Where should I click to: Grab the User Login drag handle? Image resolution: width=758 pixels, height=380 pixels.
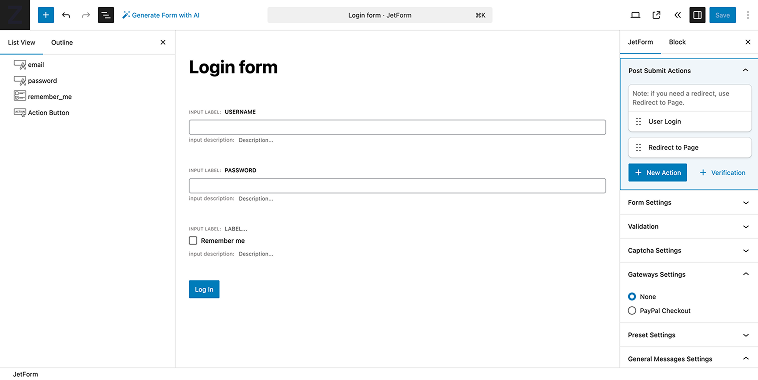point(638,121)
